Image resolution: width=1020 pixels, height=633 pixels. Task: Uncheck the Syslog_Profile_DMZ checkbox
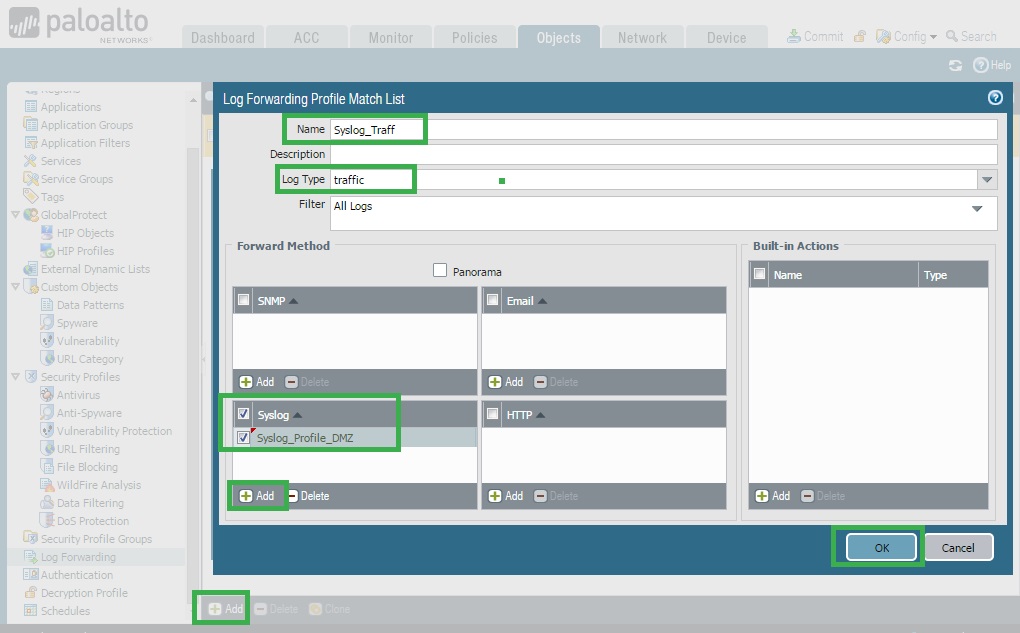click(244, 437)
